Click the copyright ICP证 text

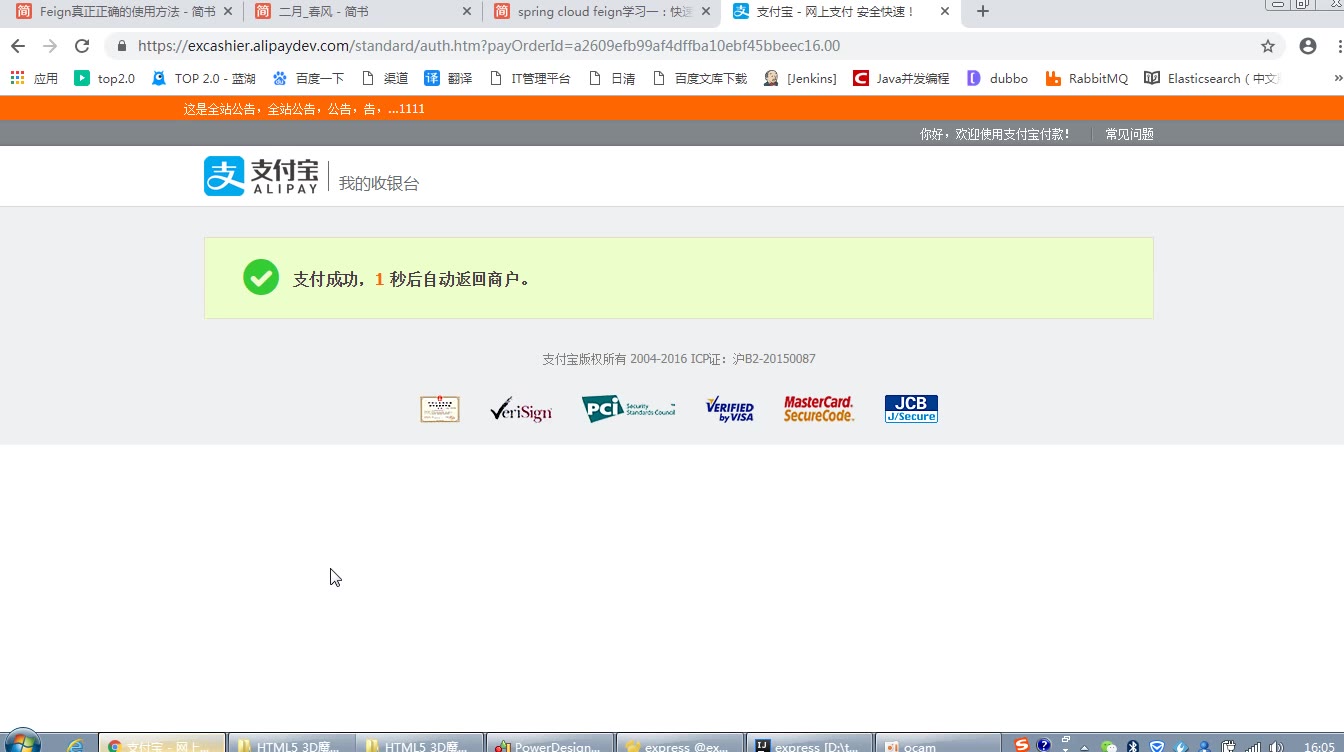tap(678, 359)
